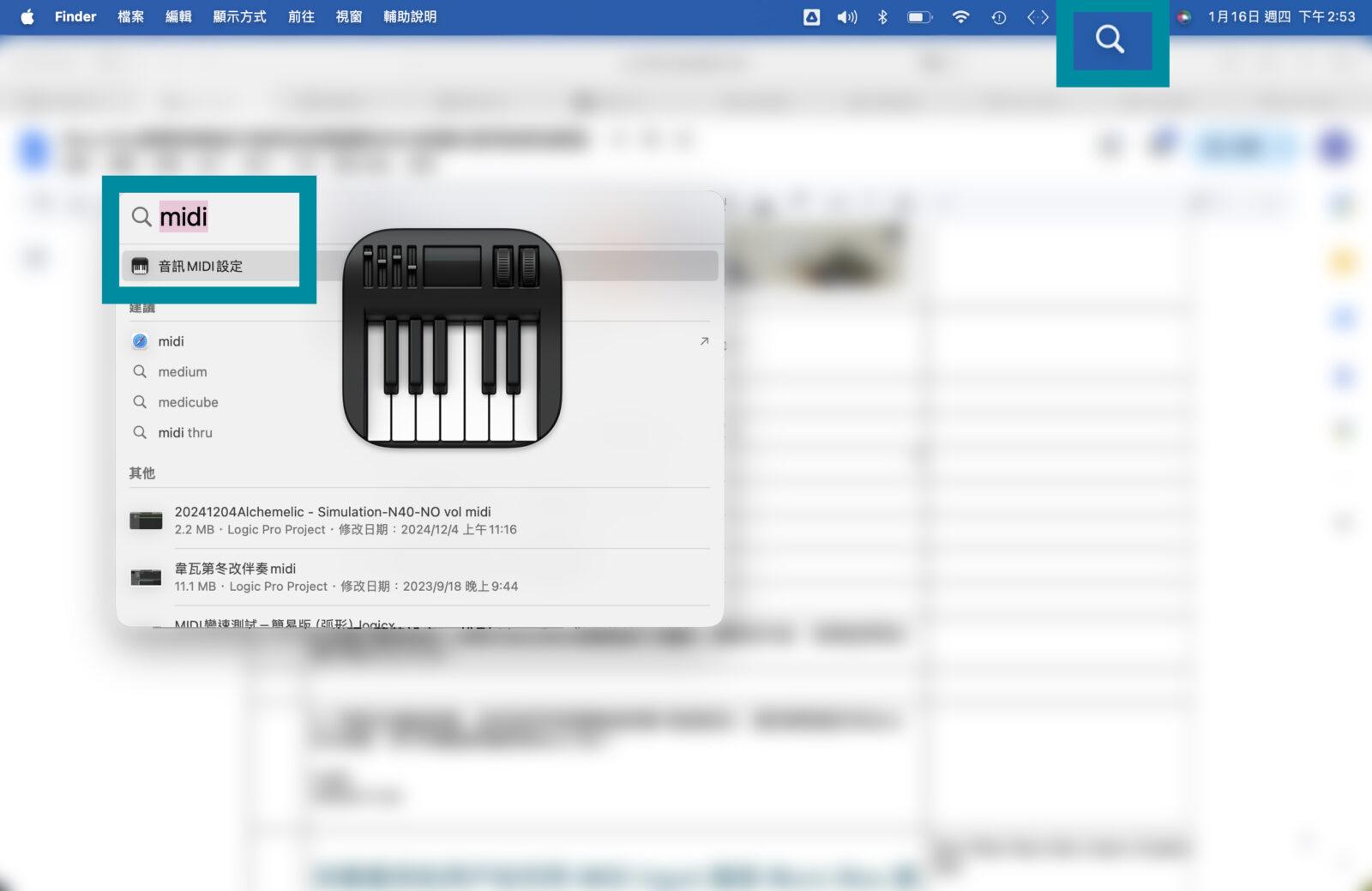Click the large piano keyboard app icon

point(452,337)
